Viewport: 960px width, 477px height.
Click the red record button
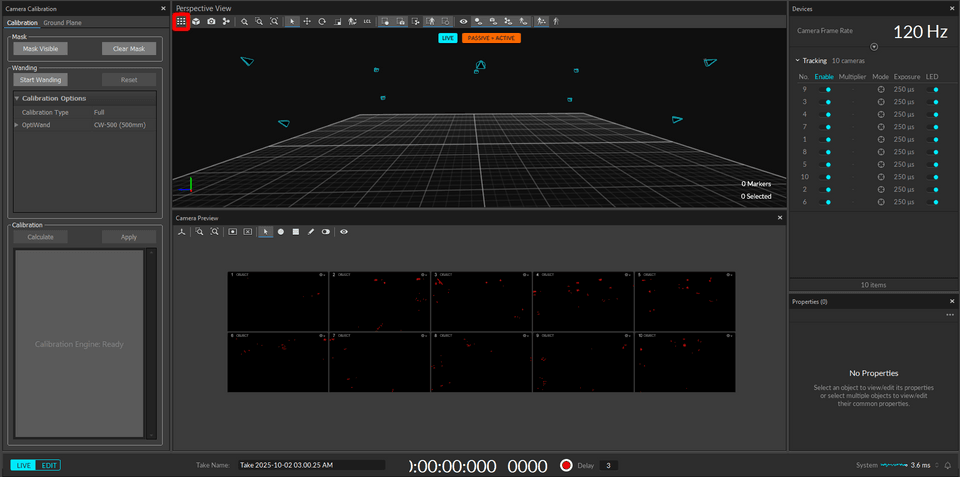pyautogui.click(x=566, y=465)
